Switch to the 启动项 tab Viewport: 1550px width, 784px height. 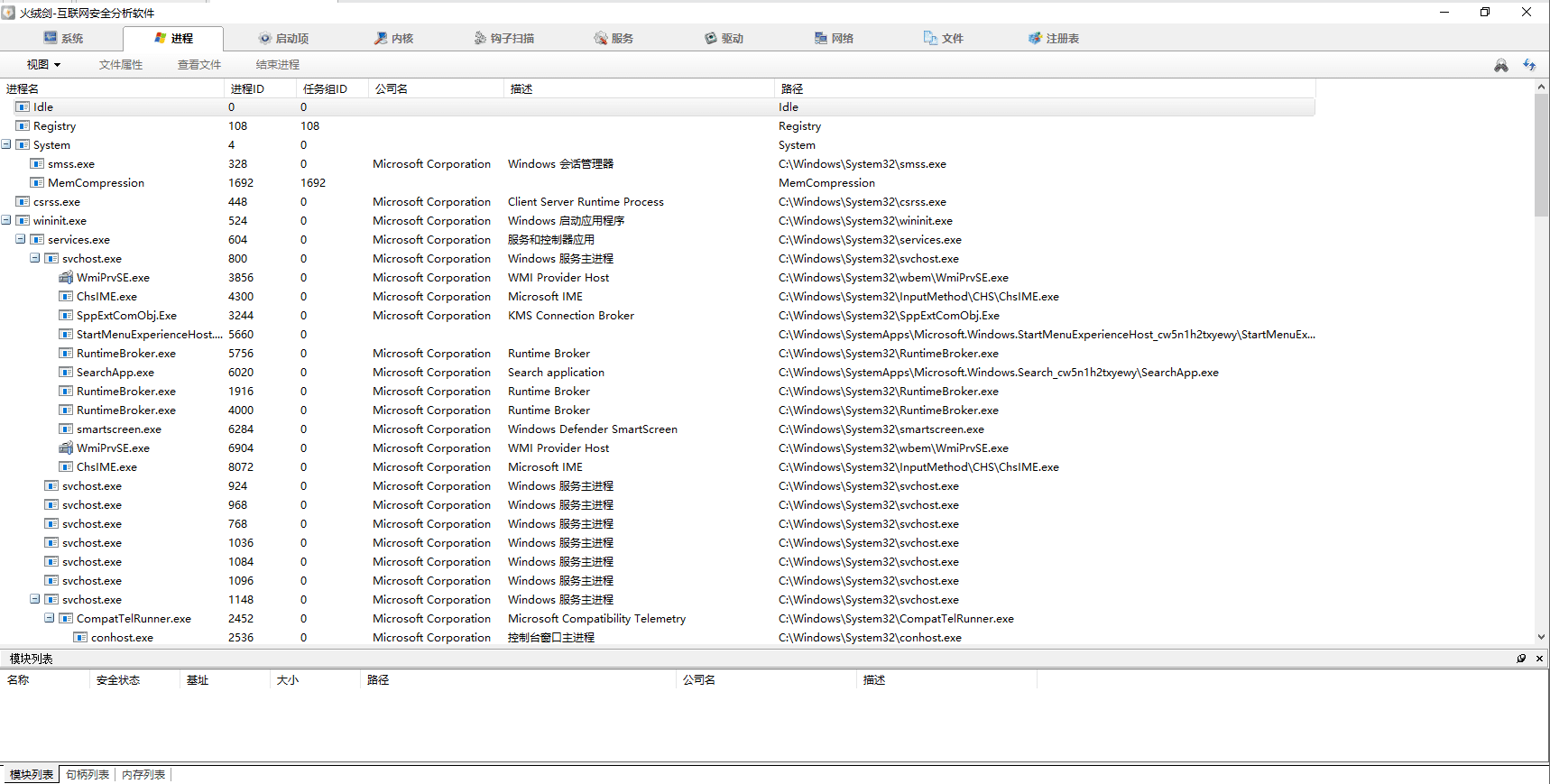click(283, 38)
